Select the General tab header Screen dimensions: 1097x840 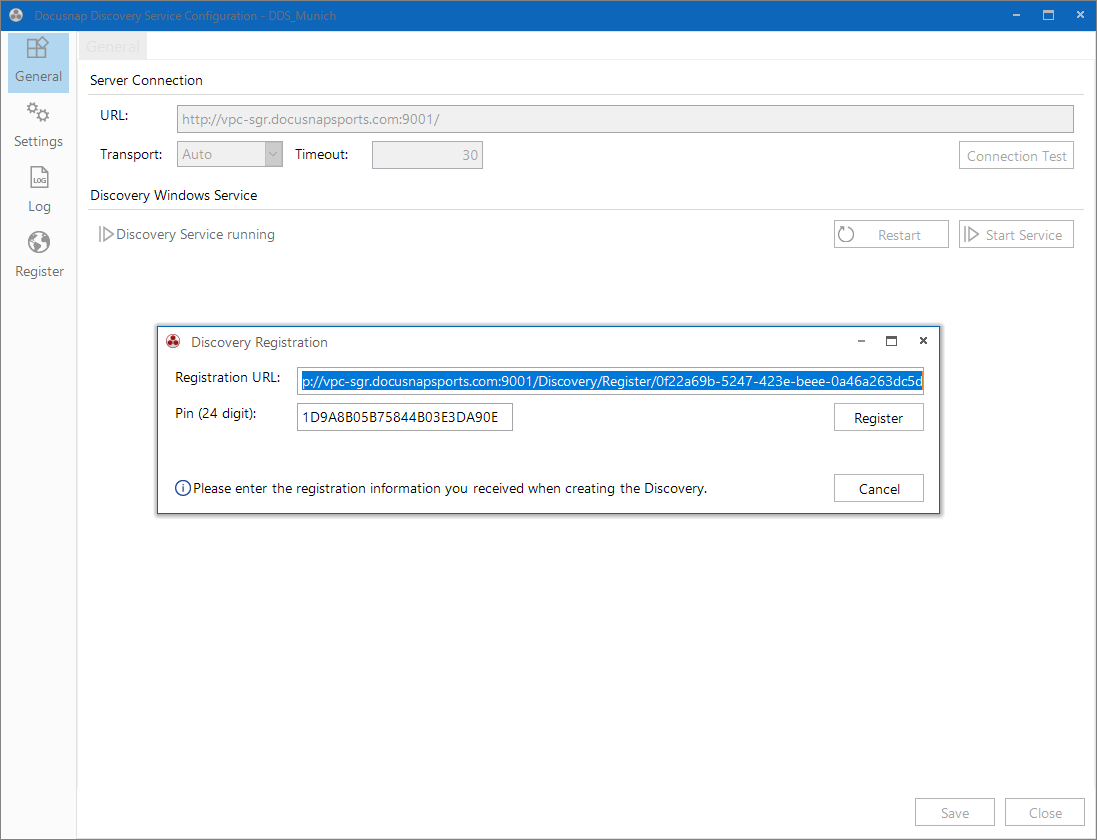(113, 47)
